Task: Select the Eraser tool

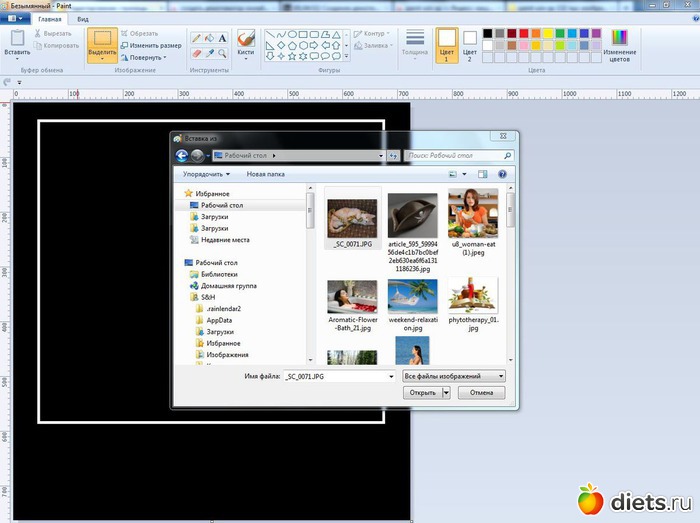Action: (x=196, y=51)
